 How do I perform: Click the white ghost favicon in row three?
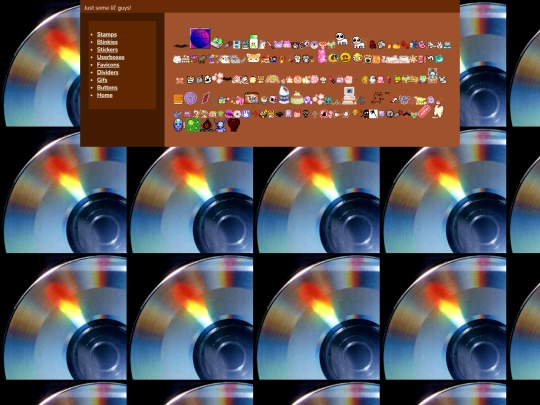point(208,80)
